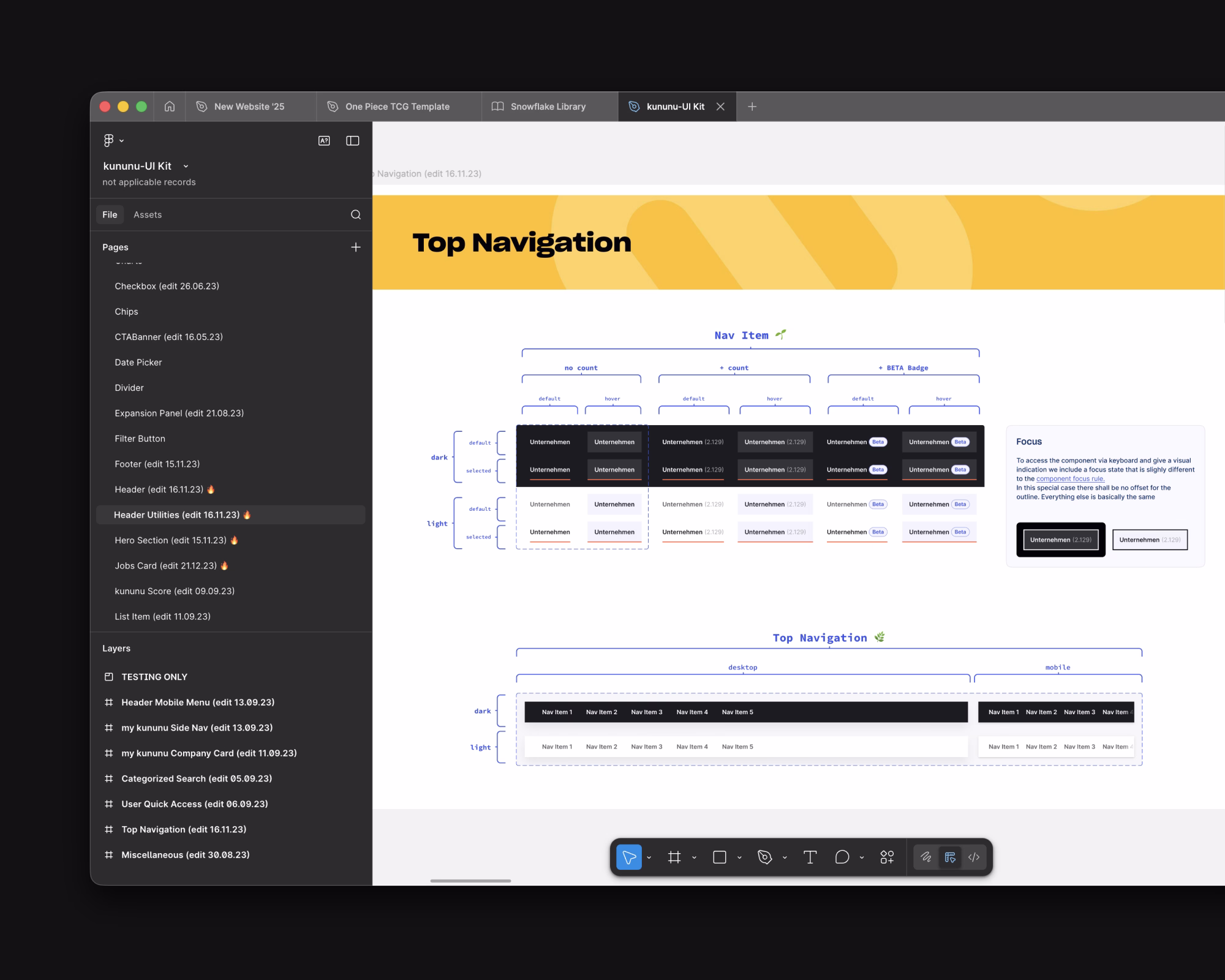Image resolution: width=1225 pixels, height=980 pixels.
Task: Open the component focus rule link
Action: 1070,478
